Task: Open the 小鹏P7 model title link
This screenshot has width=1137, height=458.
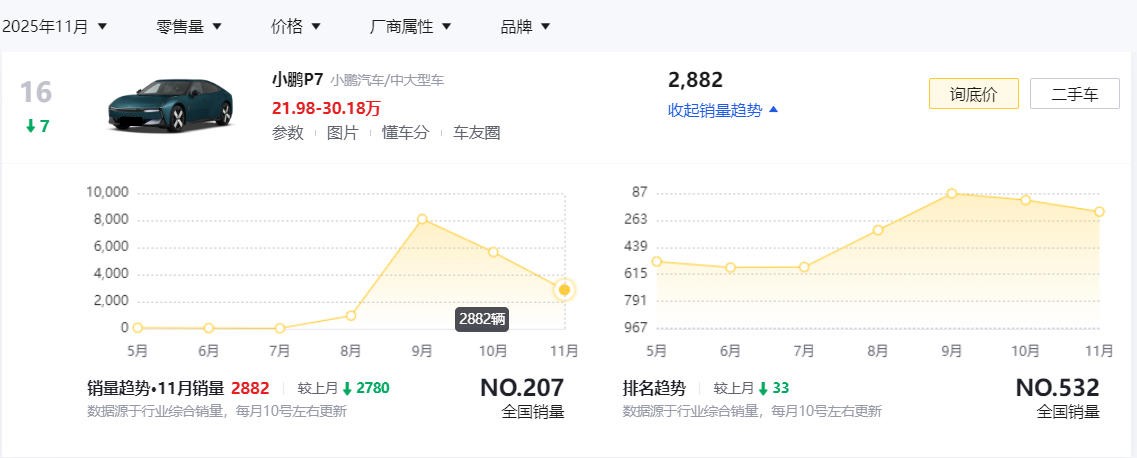Action: 297,80
